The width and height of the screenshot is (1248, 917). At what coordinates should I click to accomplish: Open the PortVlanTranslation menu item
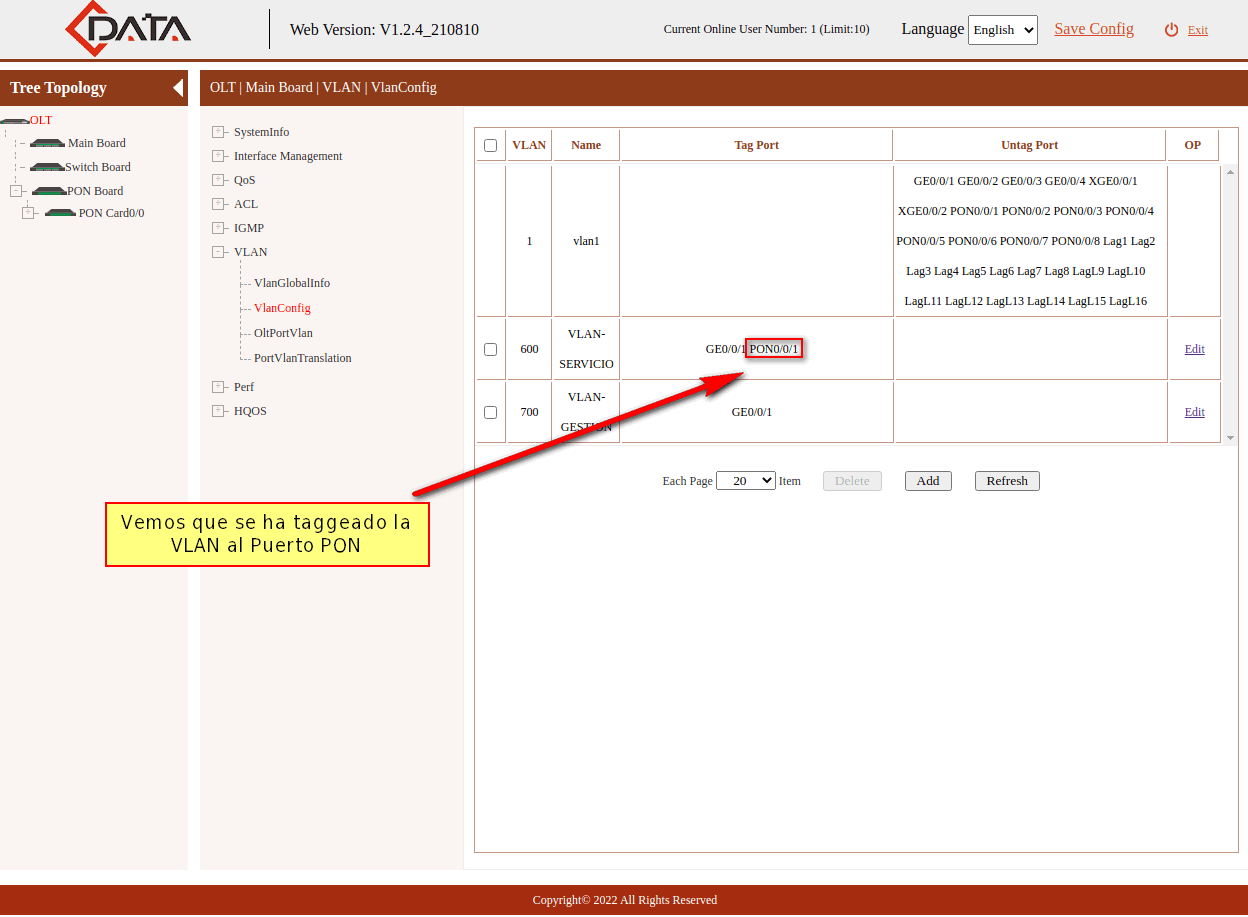point(302,358)
